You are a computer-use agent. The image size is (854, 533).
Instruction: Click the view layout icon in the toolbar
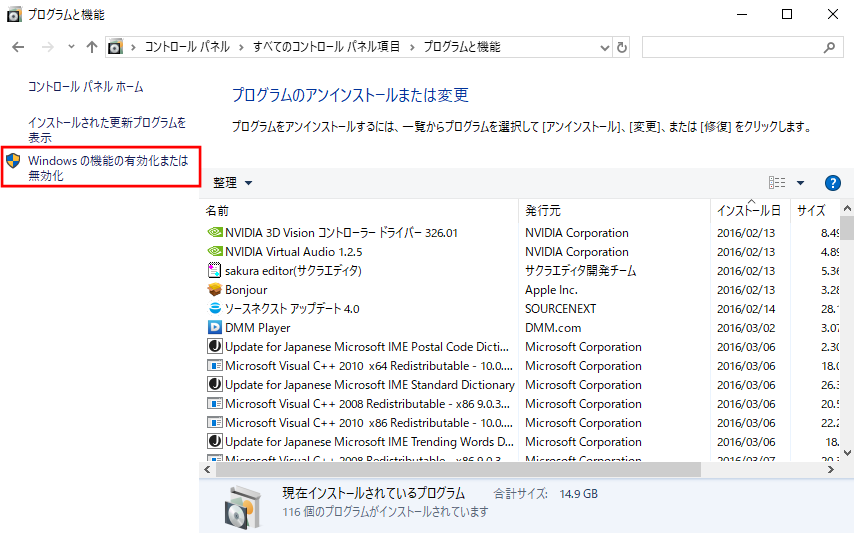pos(777,183)
